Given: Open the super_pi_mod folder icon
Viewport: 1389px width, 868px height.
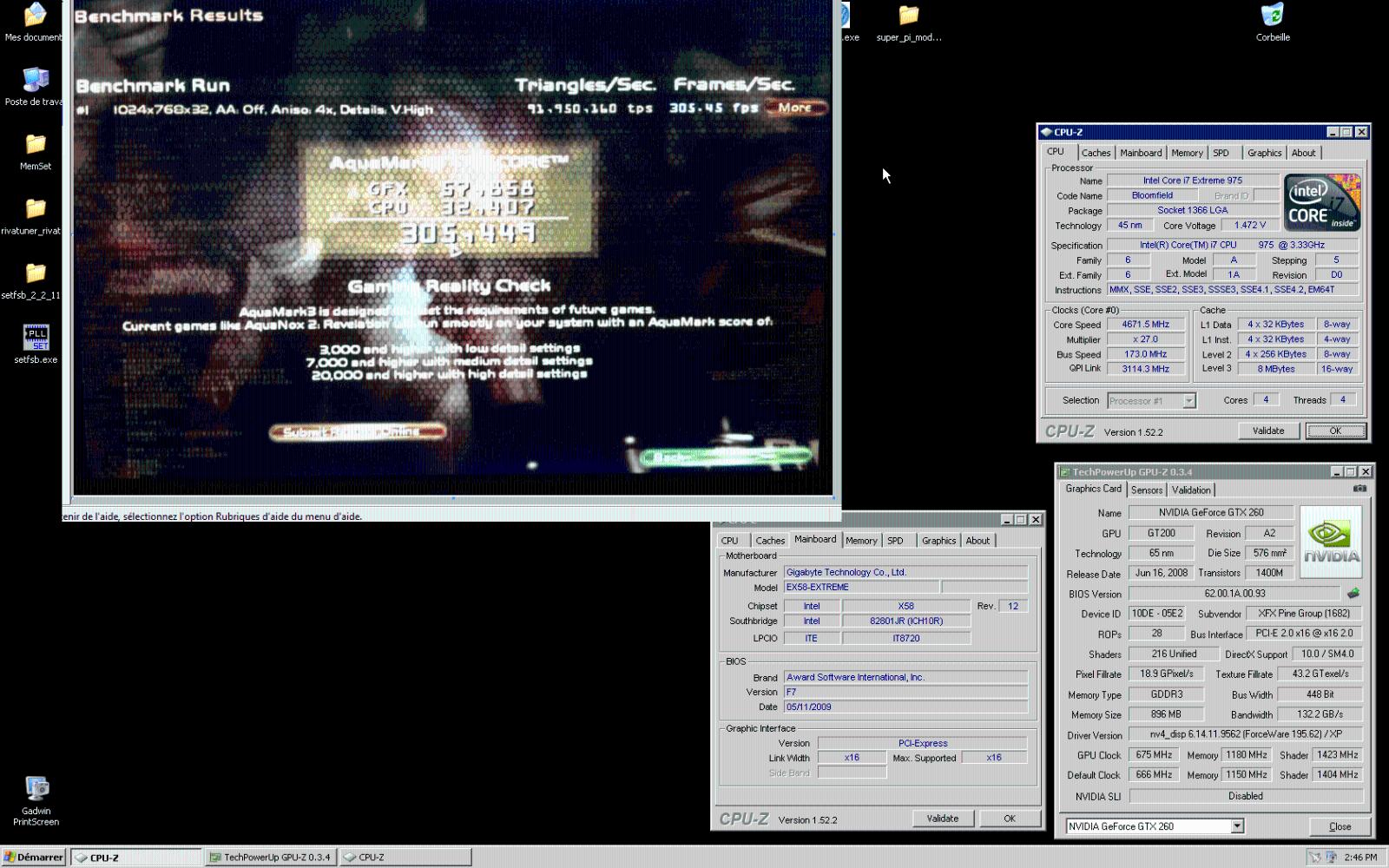Looking at the screenshot, I should pos(908,16).
